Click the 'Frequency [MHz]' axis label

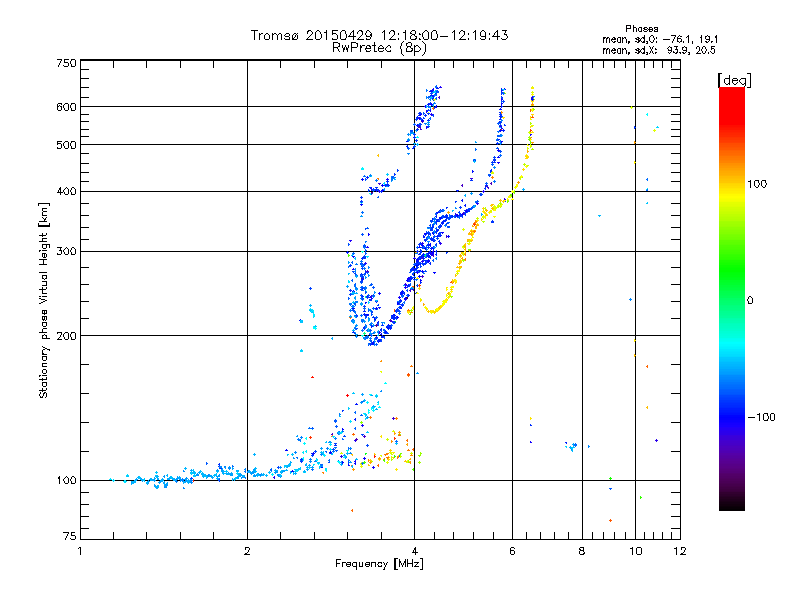[x=379, y=564]
